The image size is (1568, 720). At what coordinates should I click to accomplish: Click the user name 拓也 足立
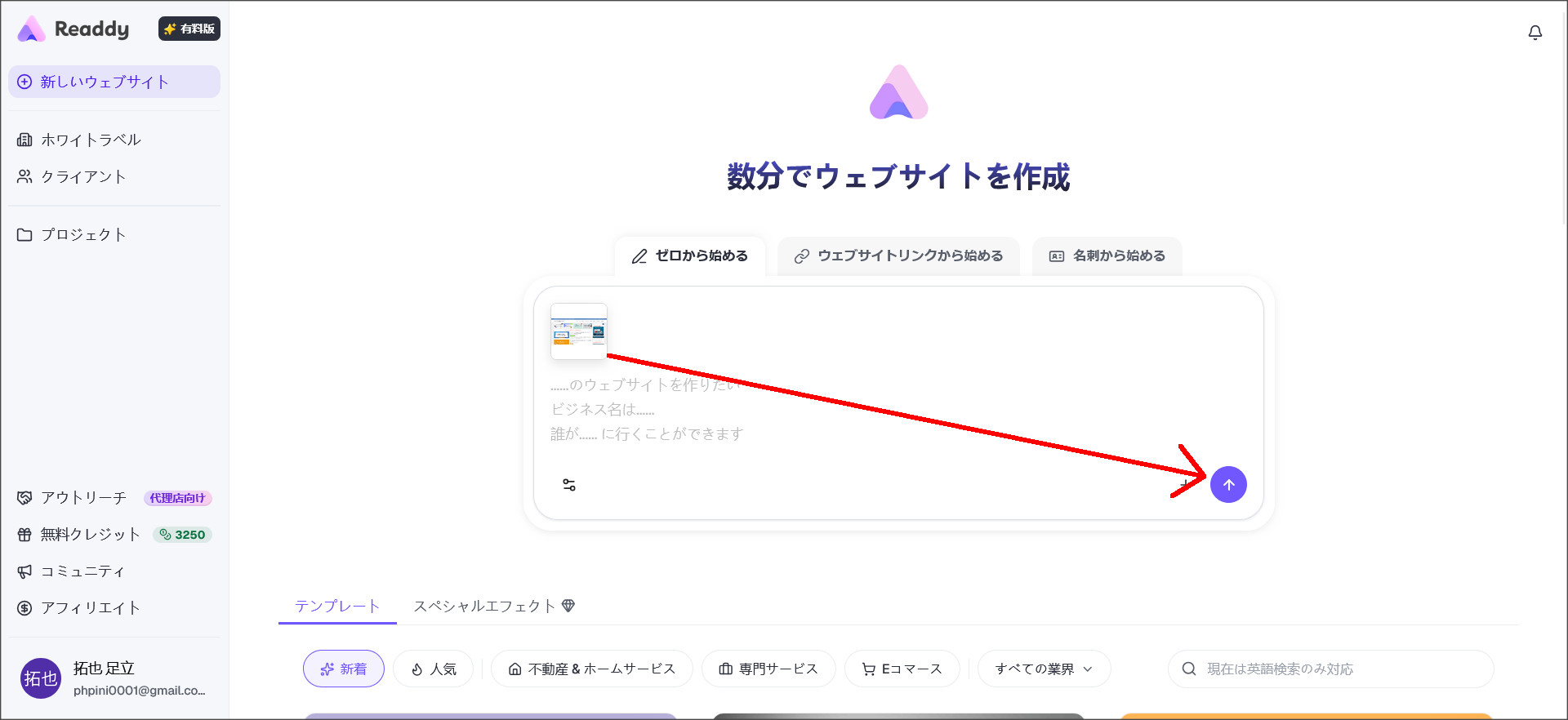[x=104, y=669]
